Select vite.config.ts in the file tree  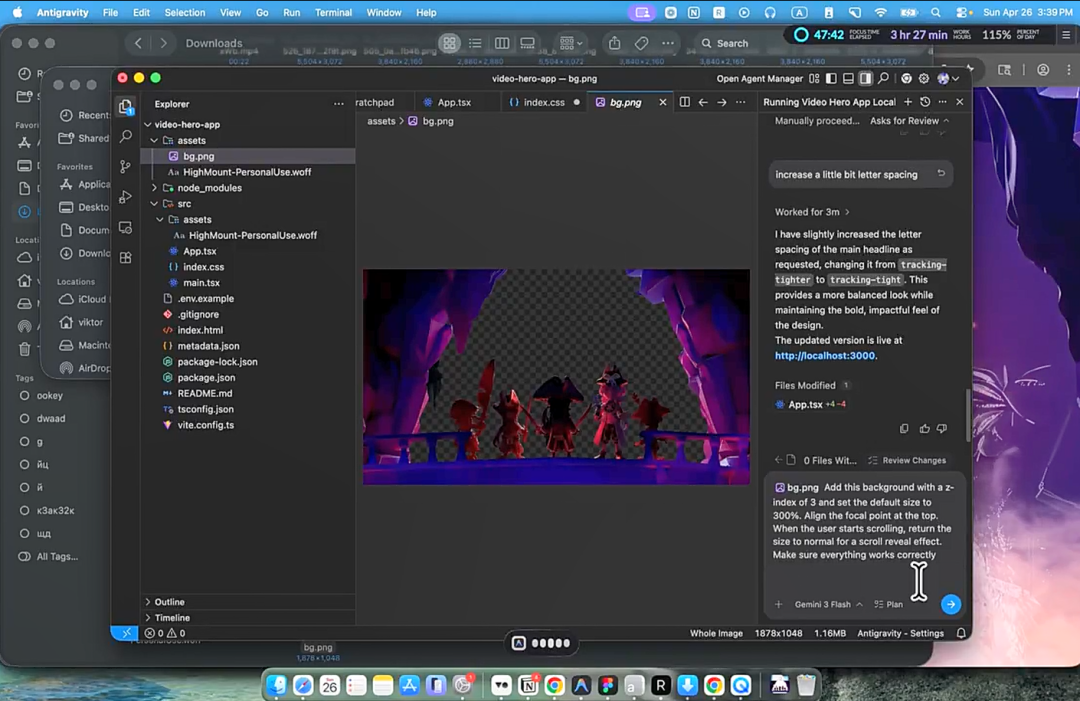coord(205,425)
